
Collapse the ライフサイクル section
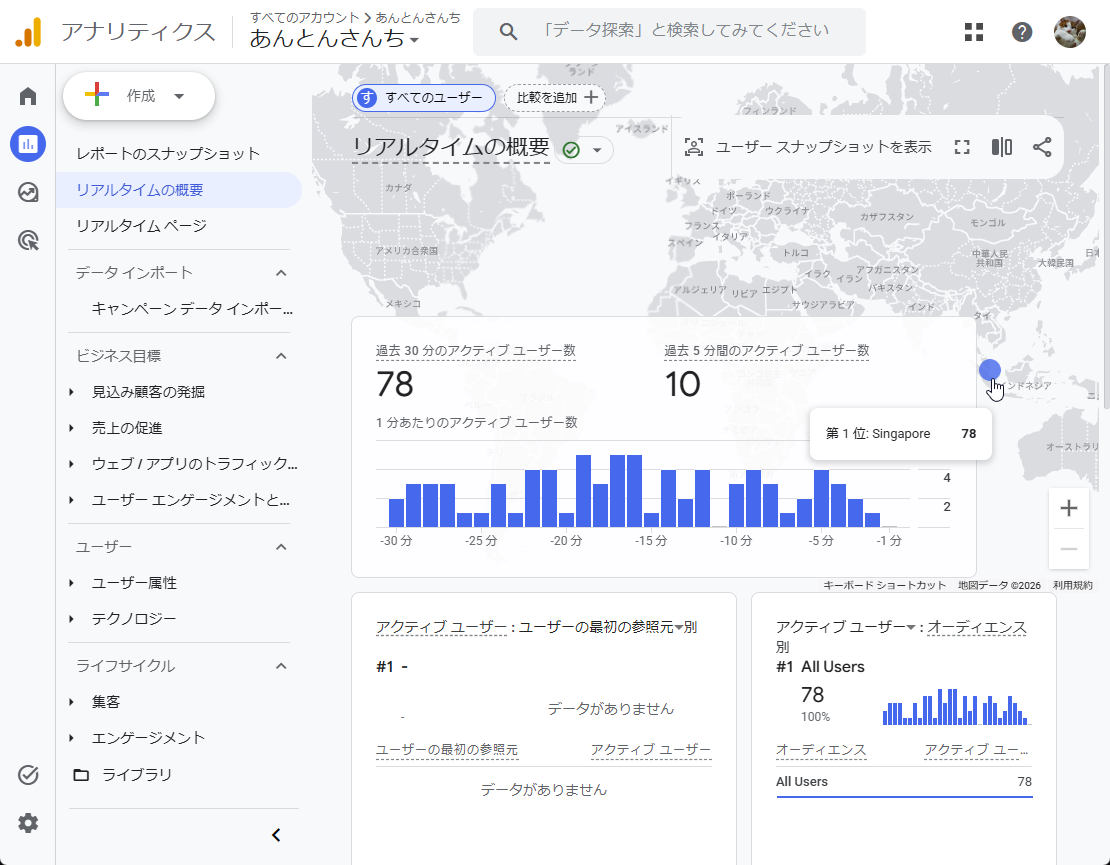[281, 666]
